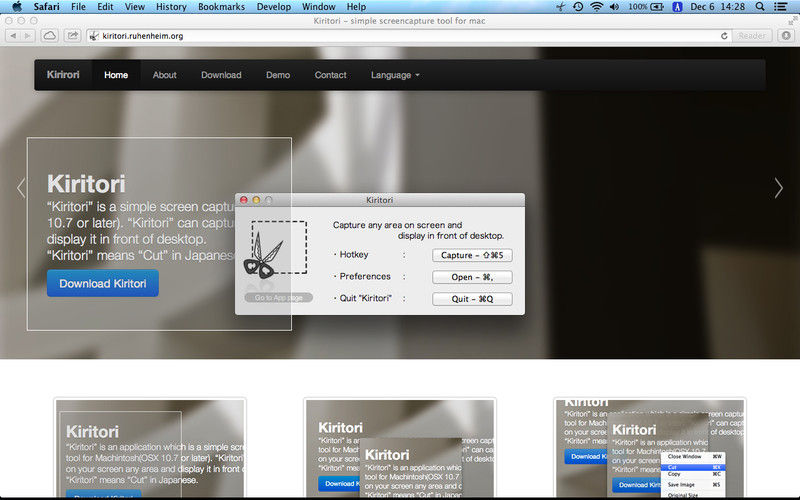The width and height of the screenshot is (800, 500).
Task: Click Capture hotkey button in Kiritori dialog
Action: [472, 255]
